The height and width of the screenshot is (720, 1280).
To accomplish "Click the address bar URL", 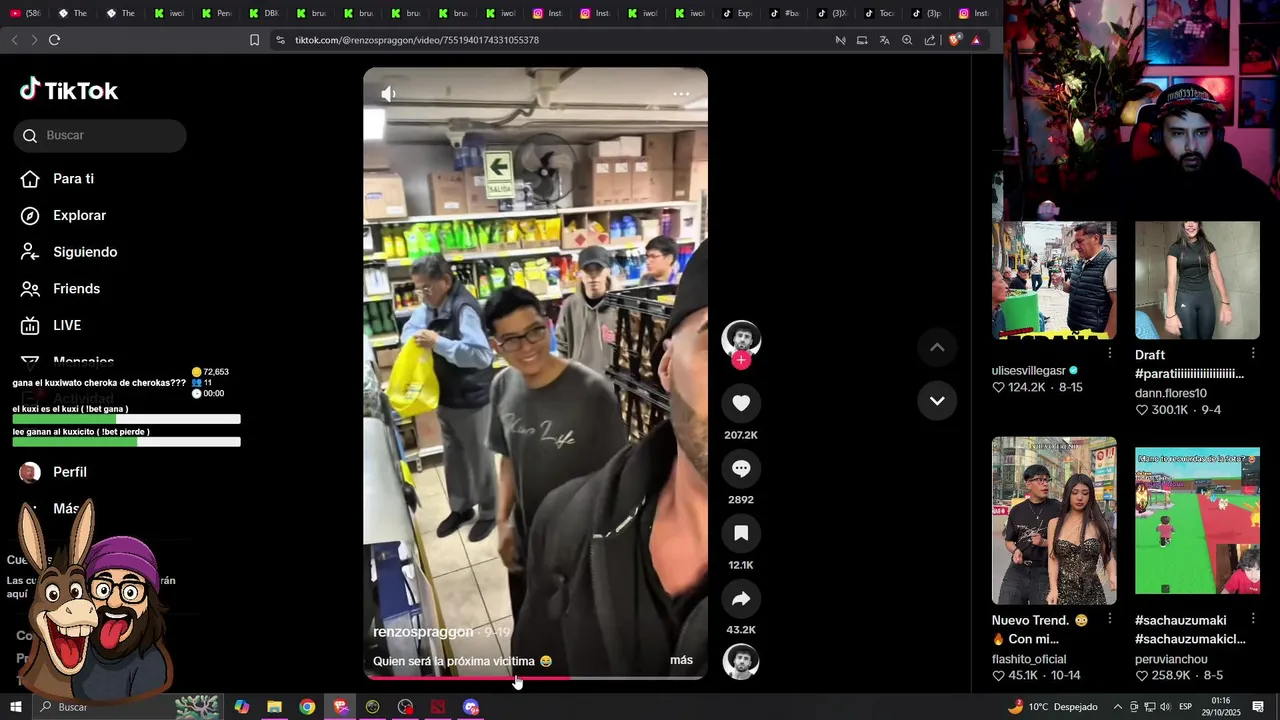I will (417, 40).
